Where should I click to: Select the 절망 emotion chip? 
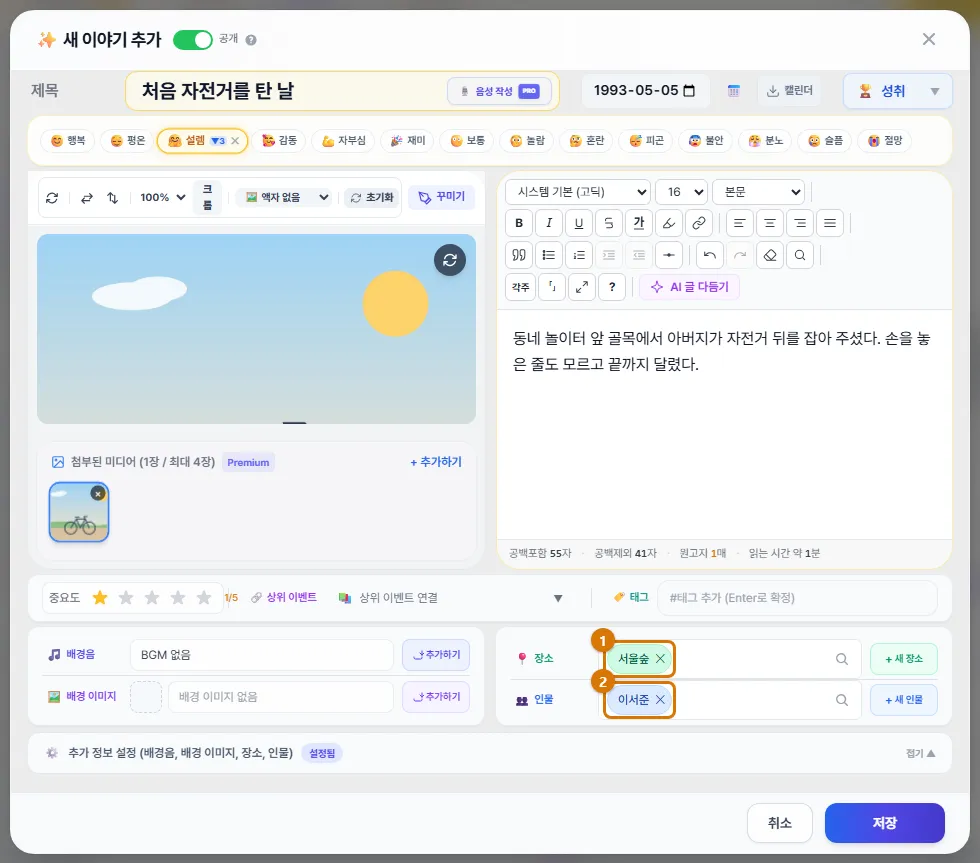[x=885, y=141]
